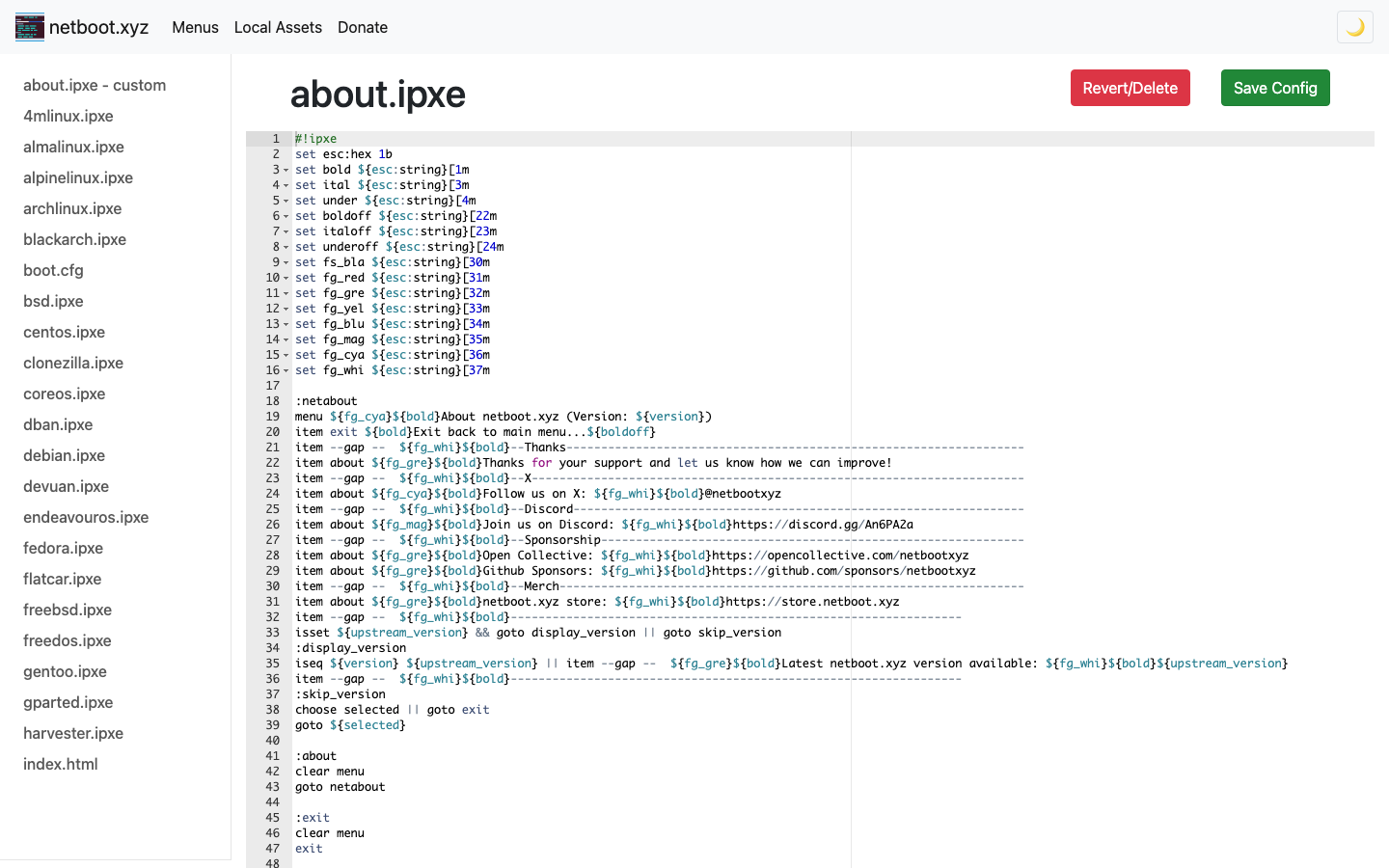
Task: Open flatcar.ipxe in the sidebar
Action: click(62, 579)
